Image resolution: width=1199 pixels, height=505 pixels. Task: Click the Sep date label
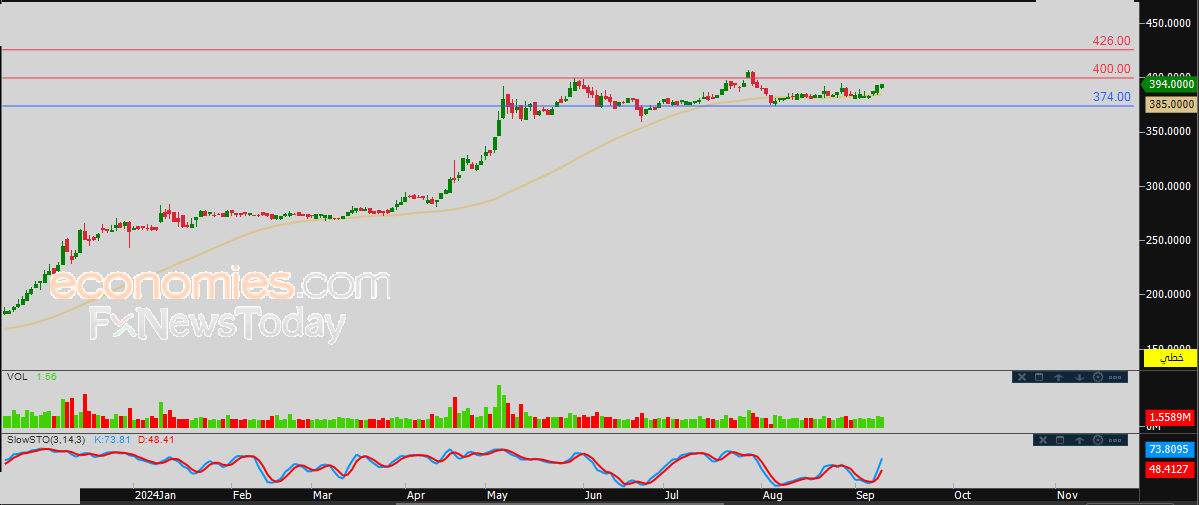click(866, 496)
